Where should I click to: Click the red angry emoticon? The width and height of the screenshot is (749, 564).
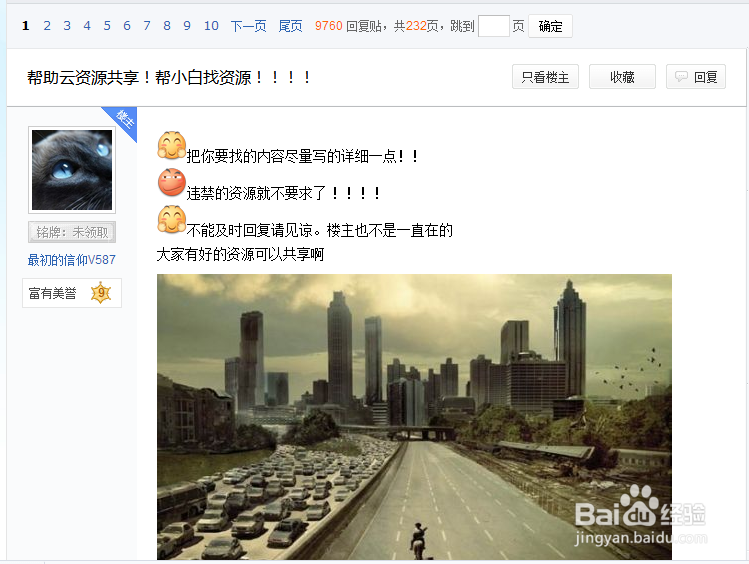pyautogui.click(x=171, y=182)
